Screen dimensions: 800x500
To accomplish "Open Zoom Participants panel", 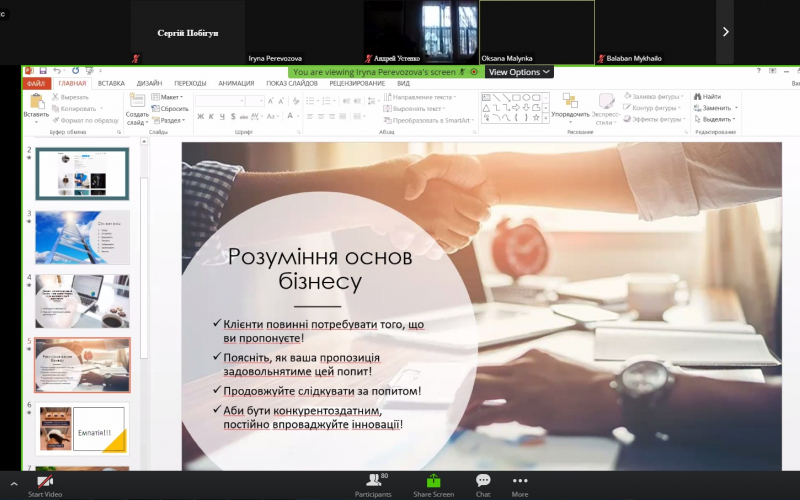I will [373, 486].
